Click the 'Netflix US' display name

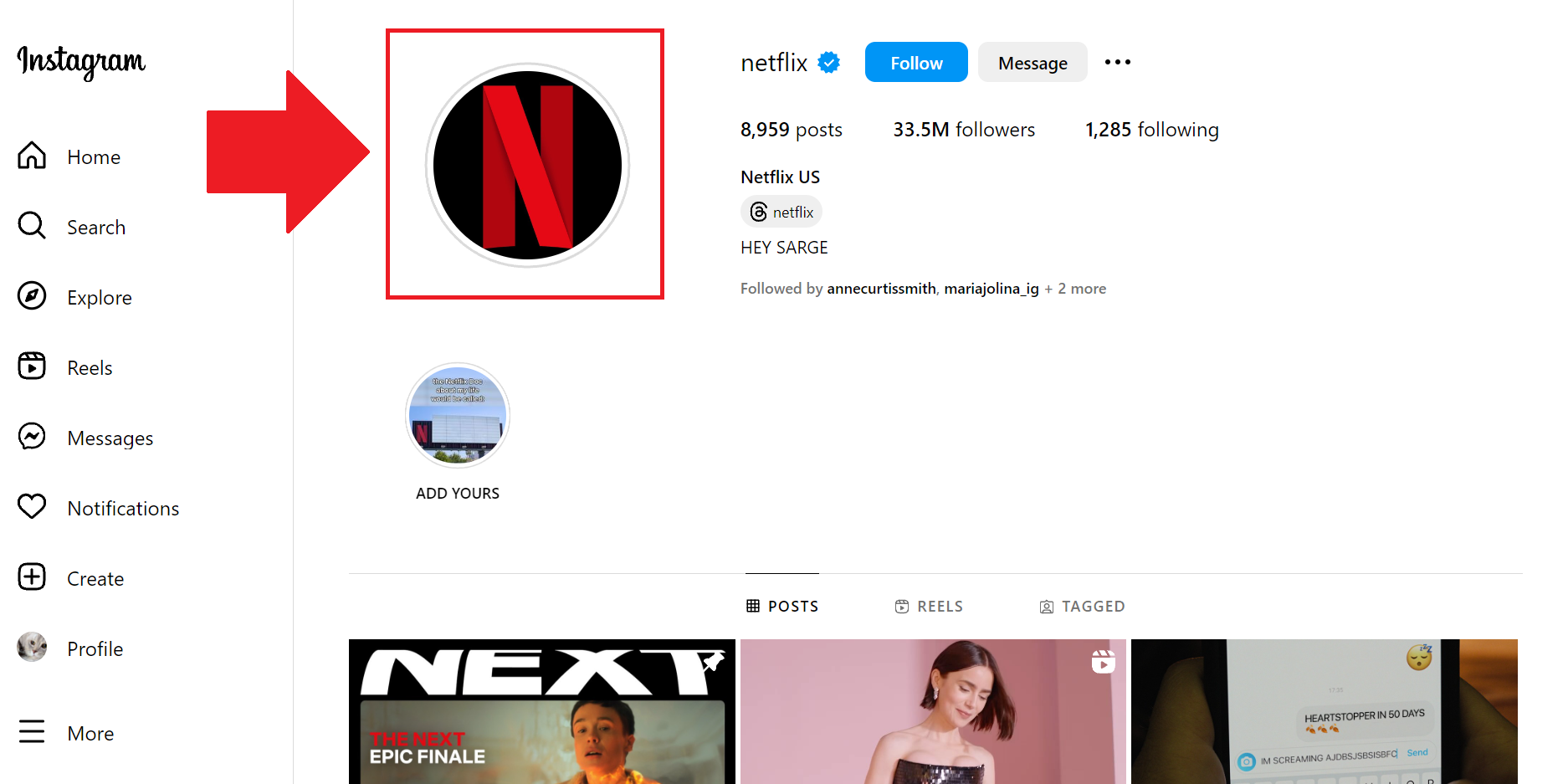pyautogui.click(x=781, y=177)
